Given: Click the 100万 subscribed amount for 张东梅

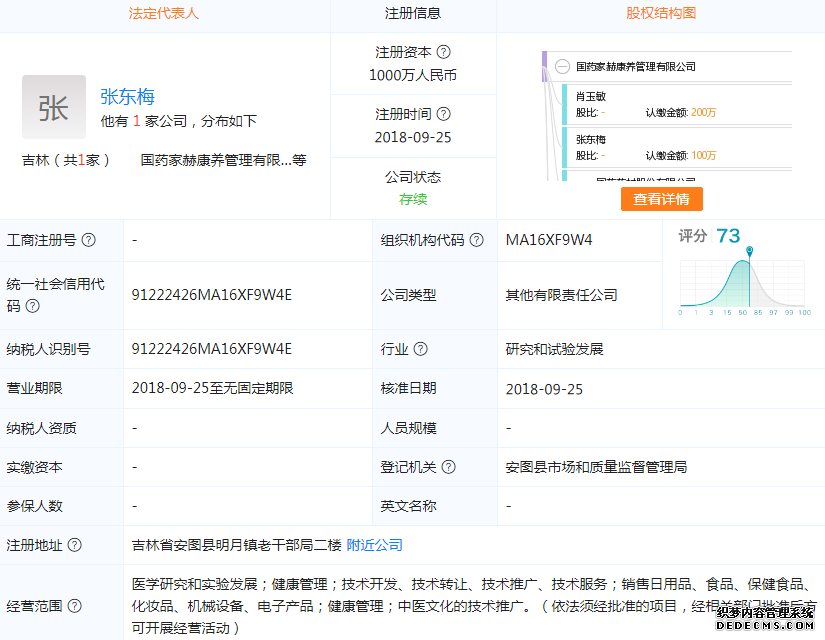Looking at the screenshot, I should pos(703,155).
